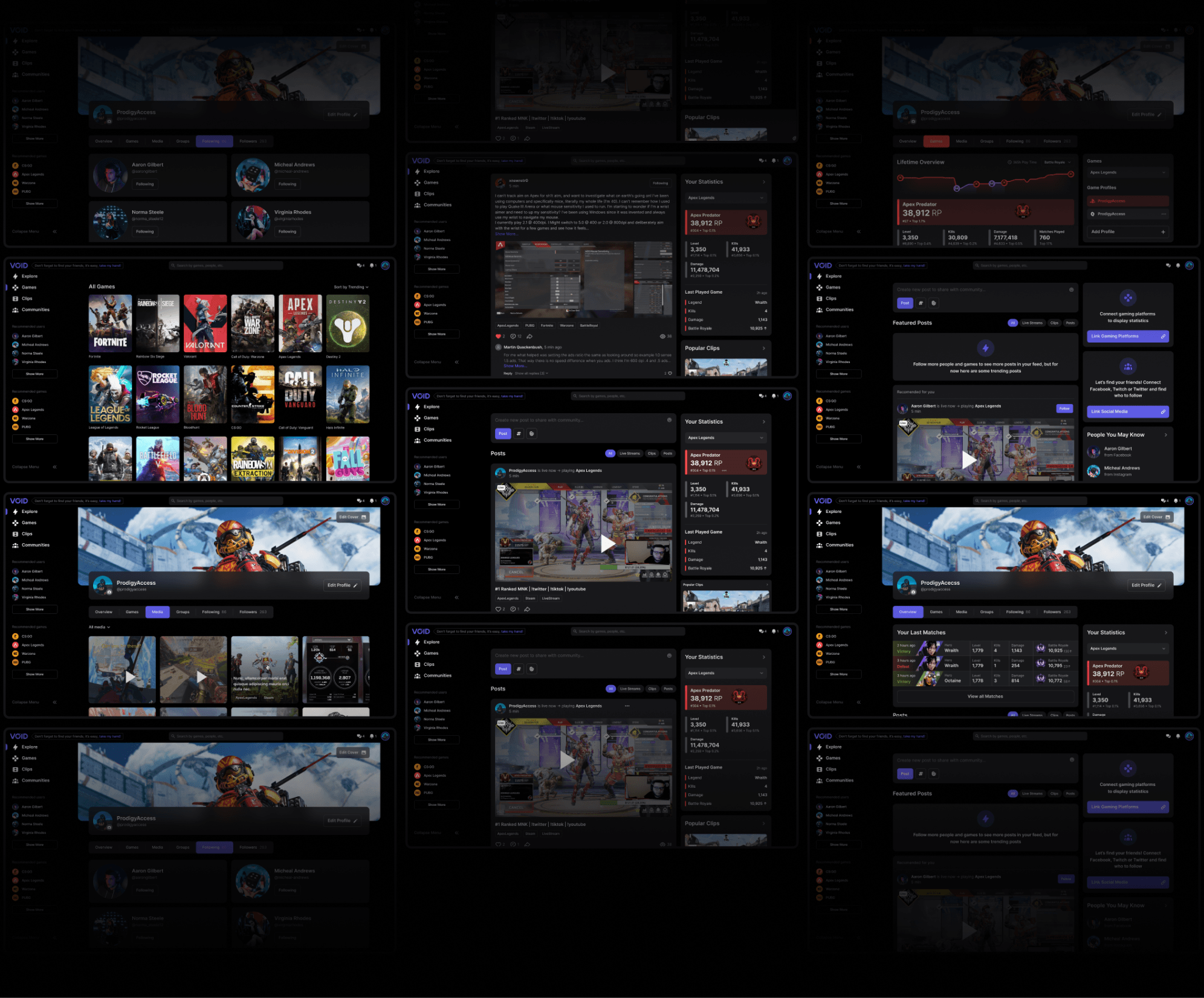Image resolution: width=1204 pixels, height=998 pixels.
Task: Click red Apex icon on highlighted ProdigyAccess profile
Action: [1092, 201]
